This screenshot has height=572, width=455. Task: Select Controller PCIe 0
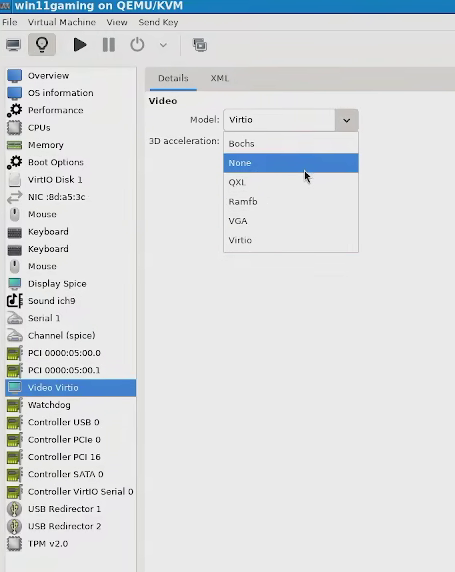tap(71, 440)
